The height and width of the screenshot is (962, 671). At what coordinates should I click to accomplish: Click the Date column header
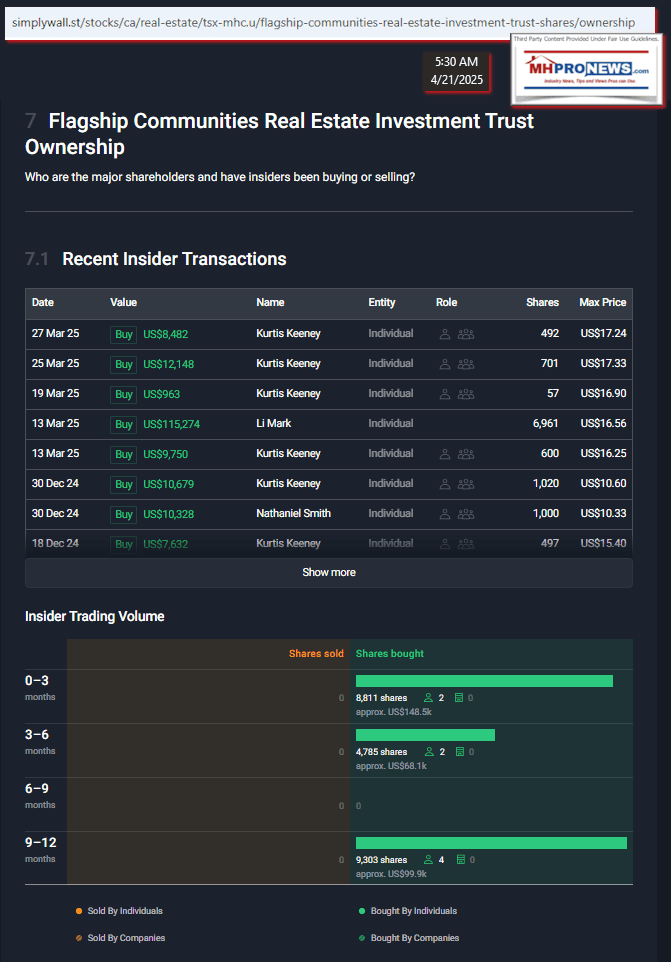43,302
